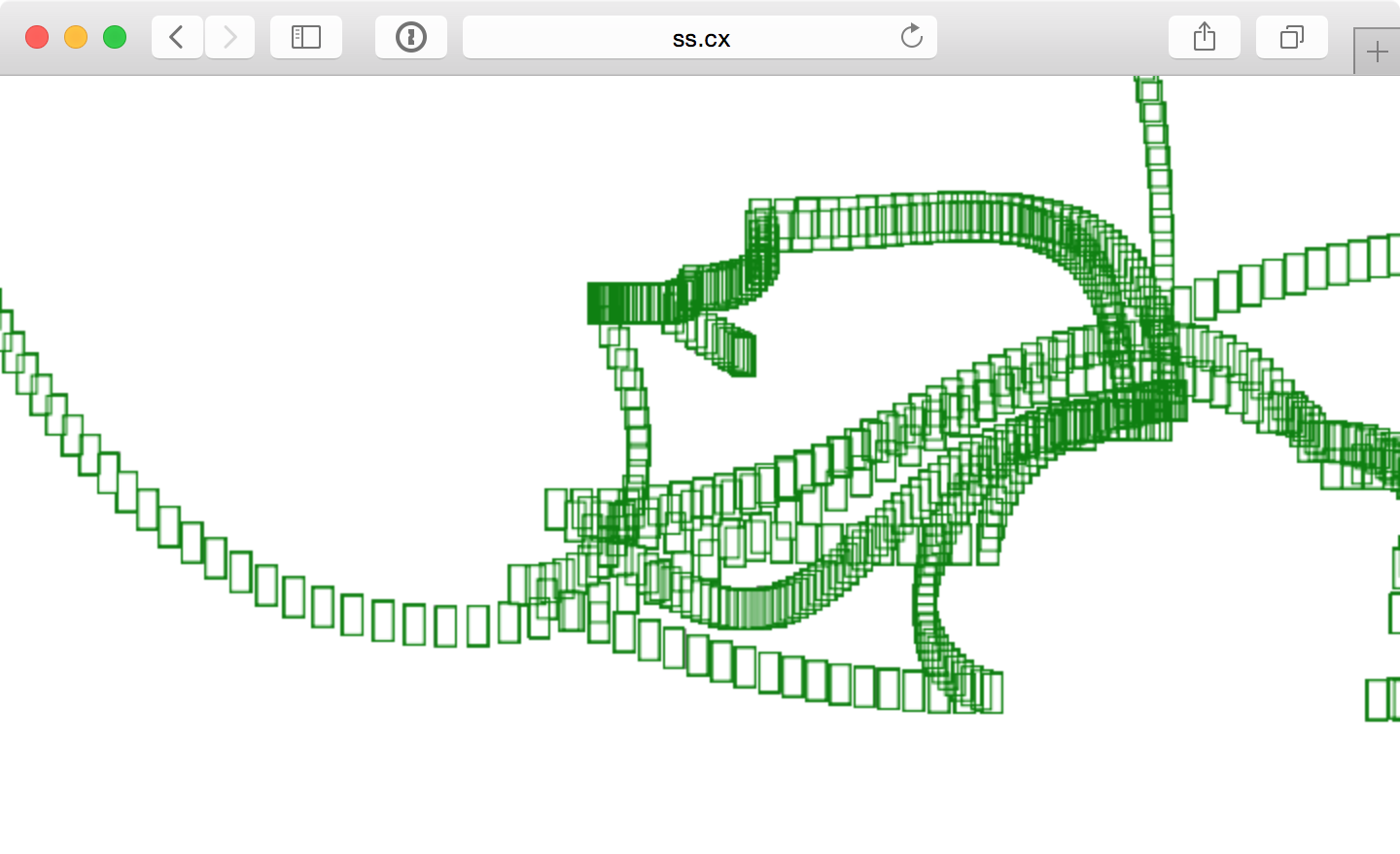Image resolution: width=1400 pixels, height=854 pixels.
Task: Click the isolated green square pair near the bottom right edge
Action: pyautogui.click(x=1382, y=699)
